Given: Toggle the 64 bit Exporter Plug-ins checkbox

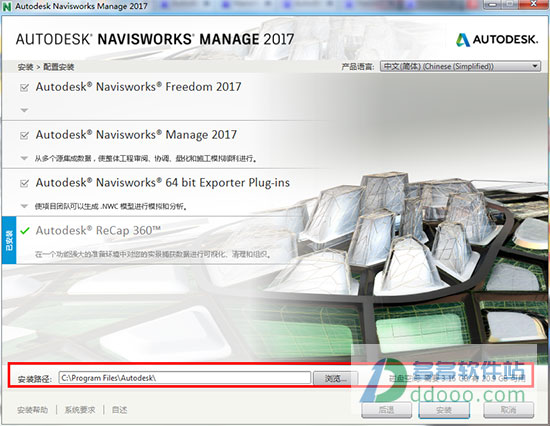Looking at the screenshot, I should pos(25,183).
